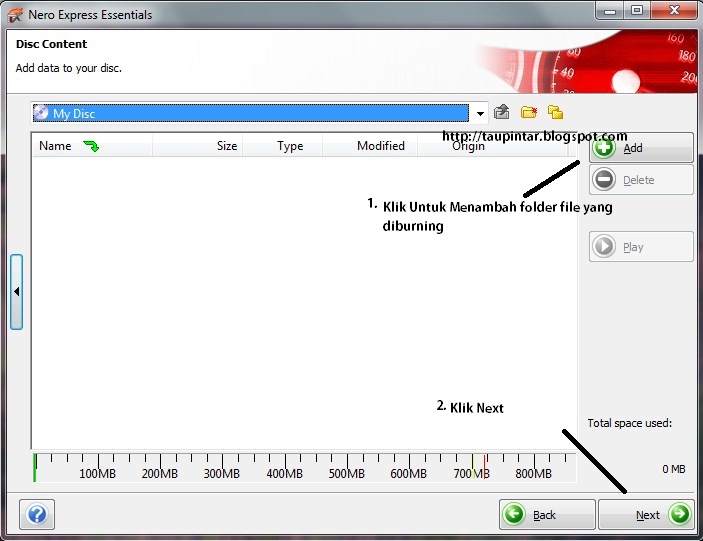
Task: Click the copy folders icon
Action: pos(555,112)
